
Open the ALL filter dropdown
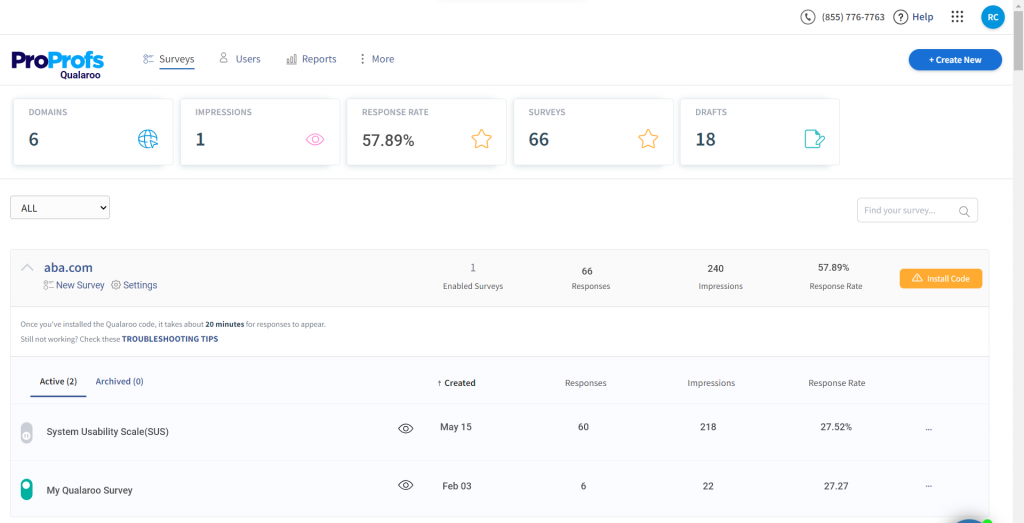click(x=60, y=208)
